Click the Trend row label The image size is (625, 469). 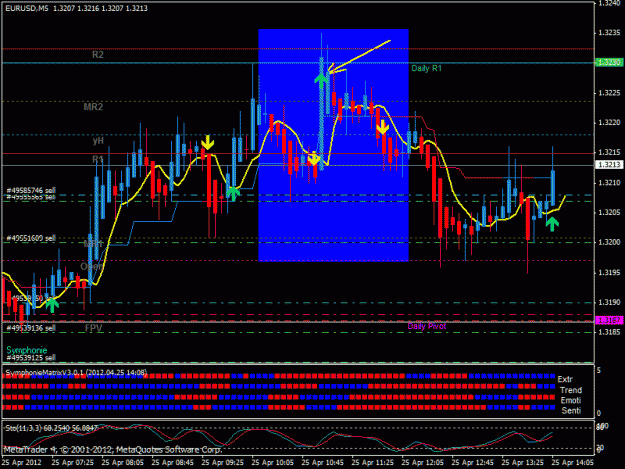571,390
